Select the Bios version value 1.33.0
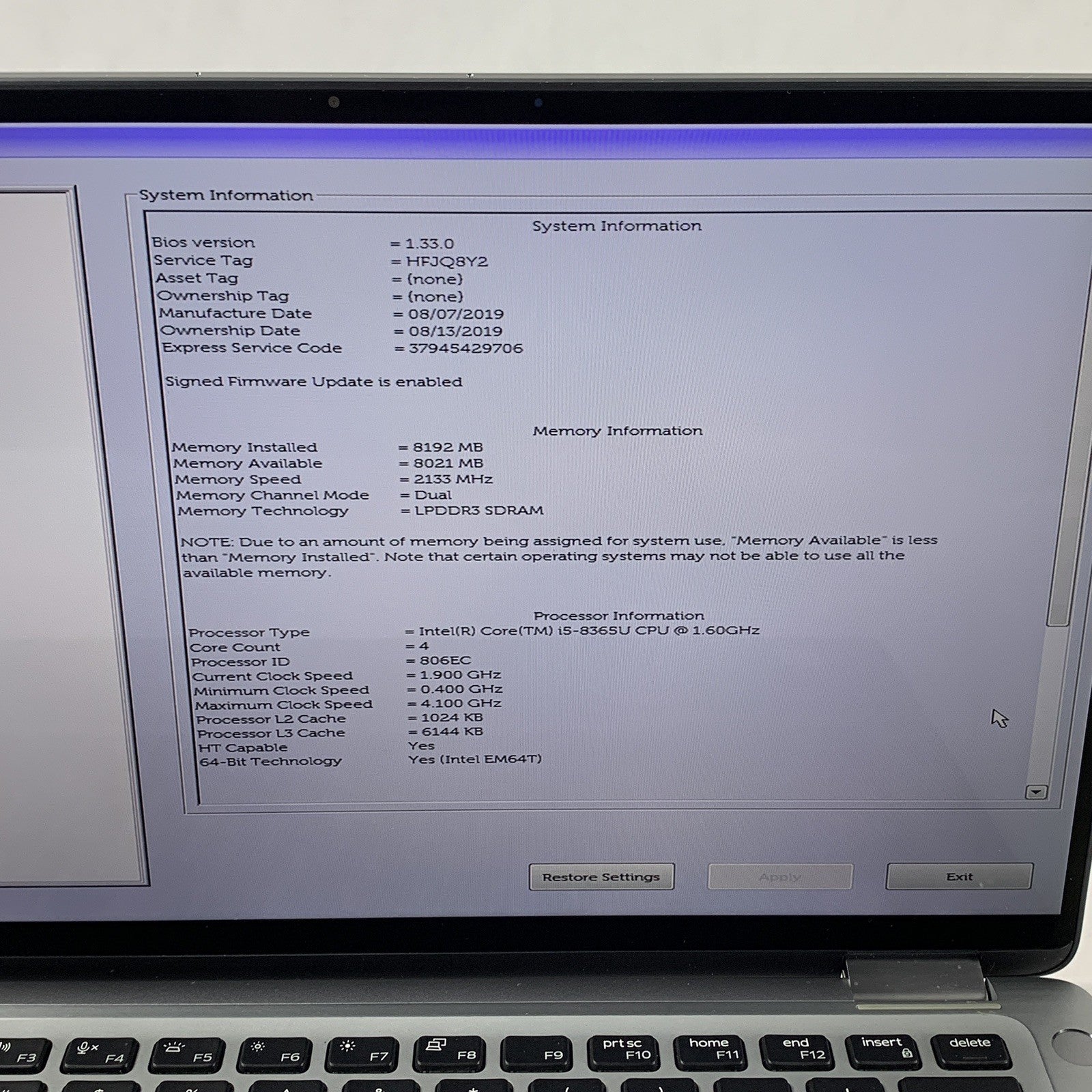1092x1092 pixels. click(429, 244)
